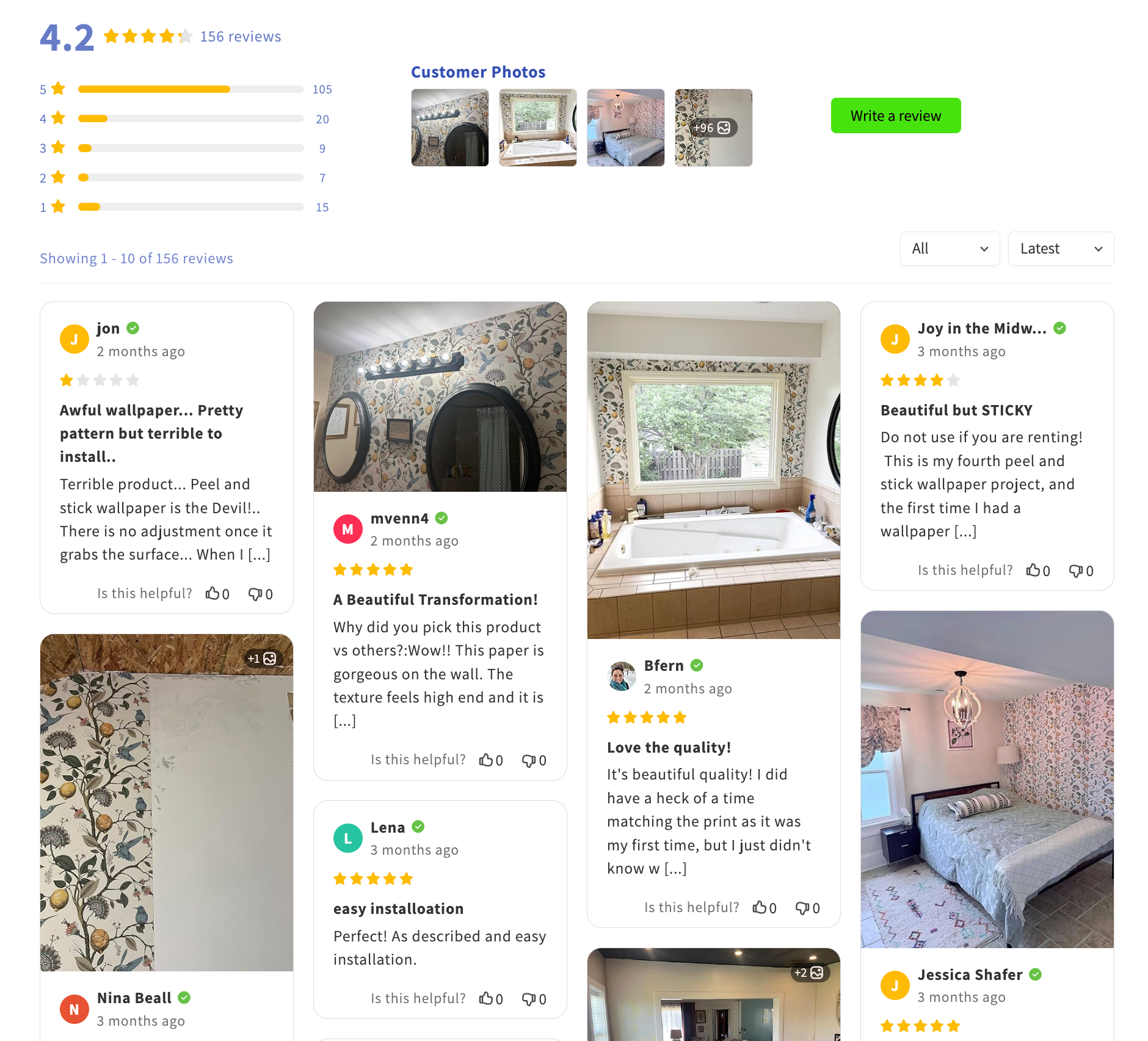Open Bfern's bathtub window photo
The image size is (1148, 1041).
(x=714, y=470)
